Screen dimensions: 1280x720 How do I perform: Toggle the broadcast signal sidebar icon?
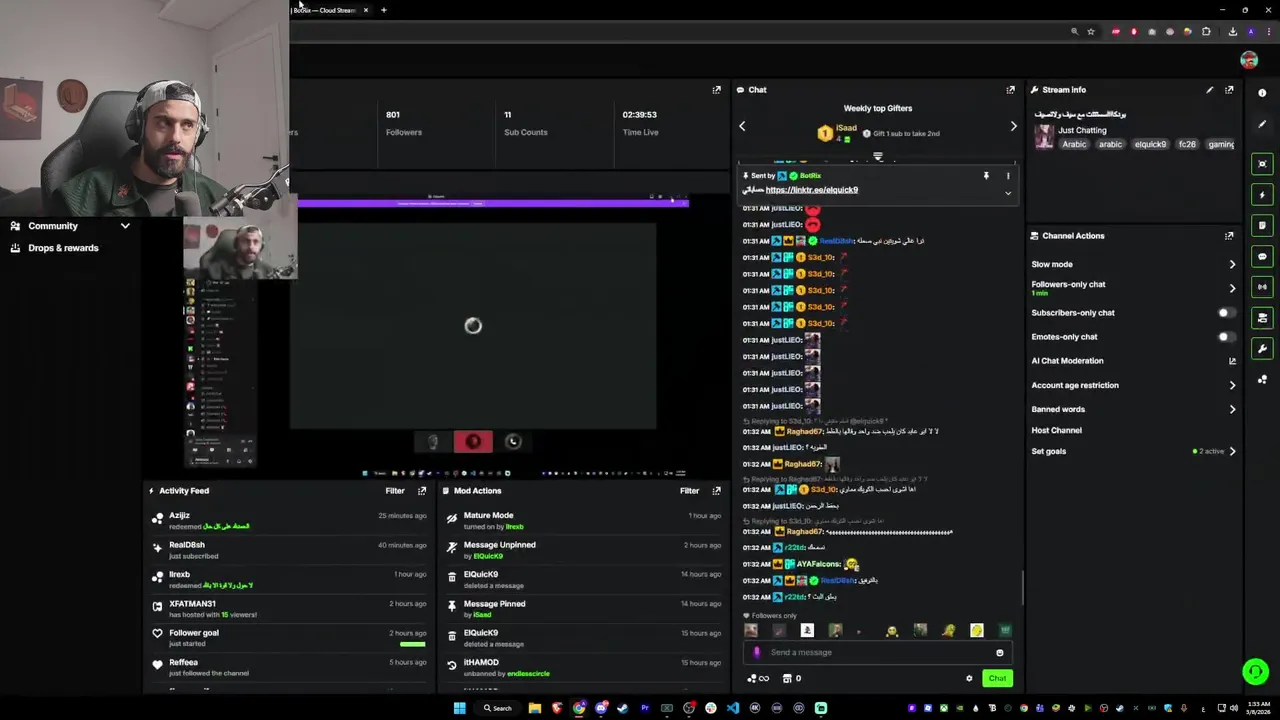point(1262,287)
